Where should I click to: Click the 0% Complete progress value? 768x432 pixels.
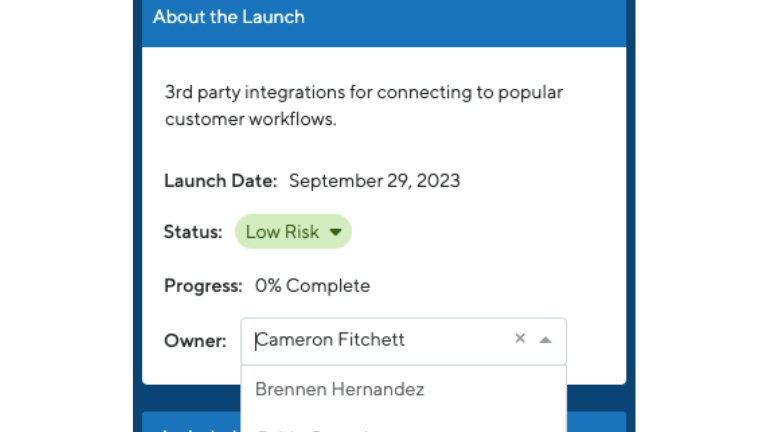[x=312, y=286]
